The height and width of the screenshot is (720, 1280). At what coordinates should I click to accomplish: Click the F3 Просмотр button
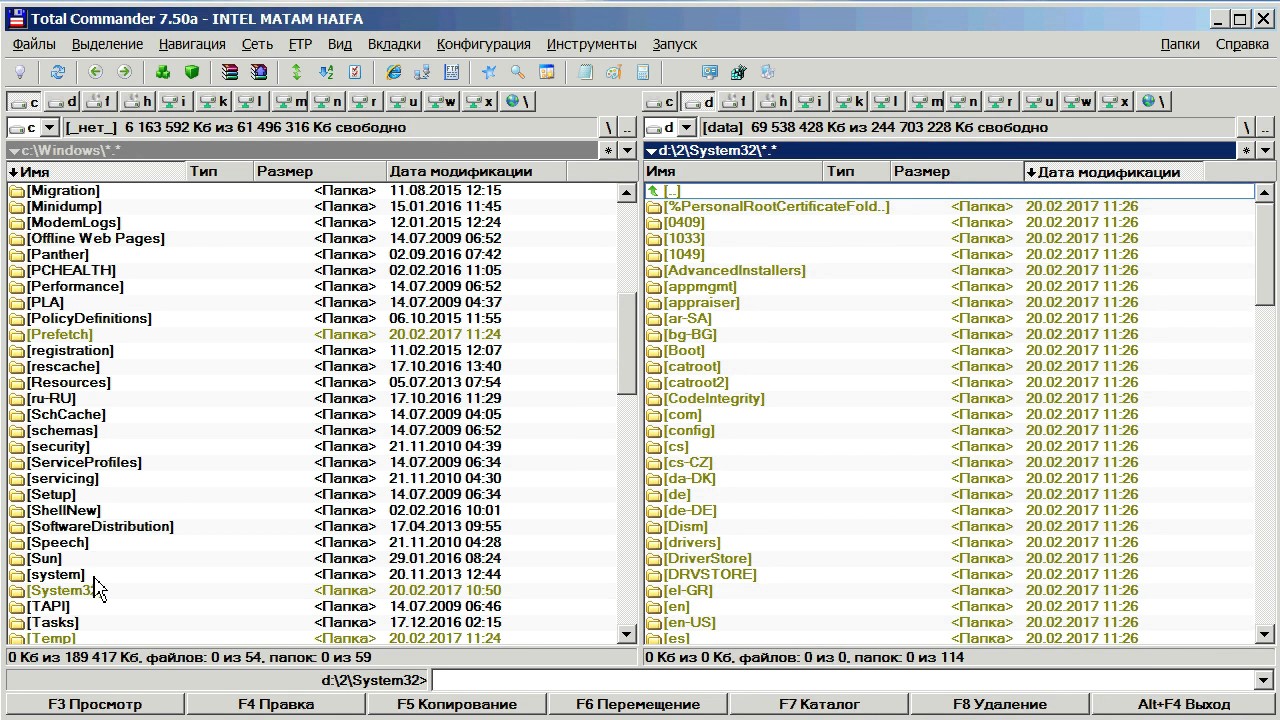click(95, 704)
